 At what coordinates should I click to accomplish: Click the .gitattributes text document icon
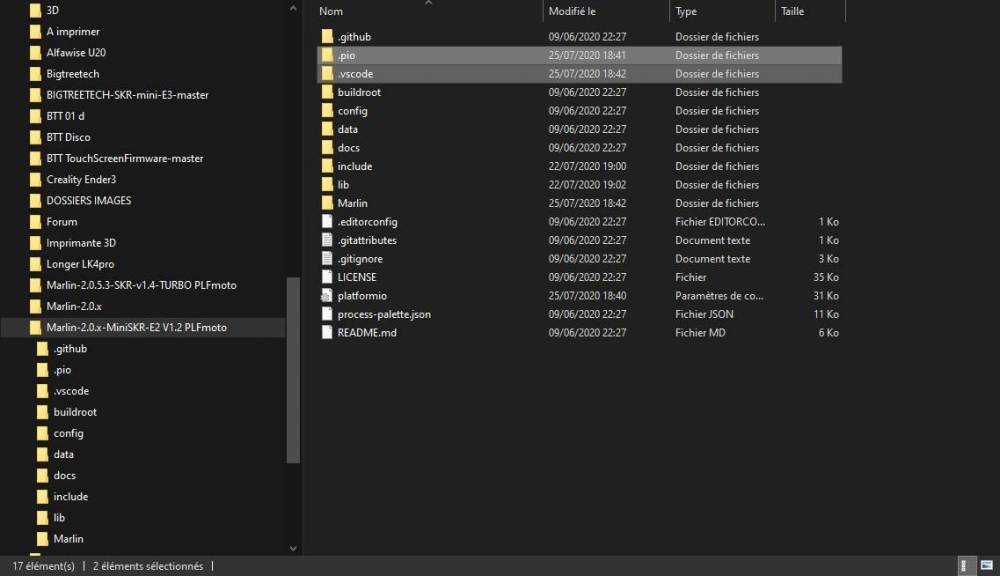click(327, 240)
